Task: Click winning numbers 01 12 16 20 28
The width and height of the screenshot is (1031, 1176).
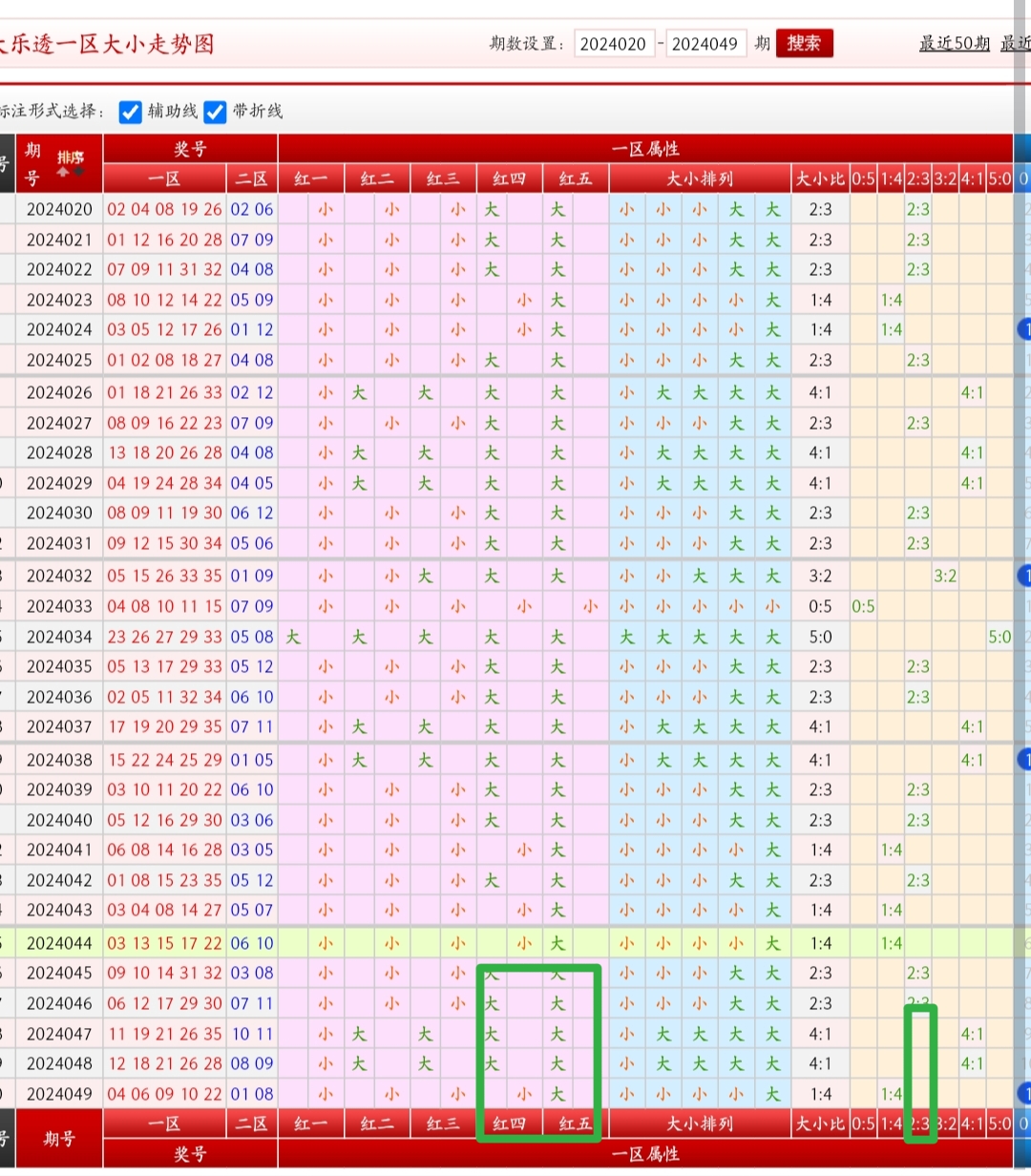Action: click(164, 240)
